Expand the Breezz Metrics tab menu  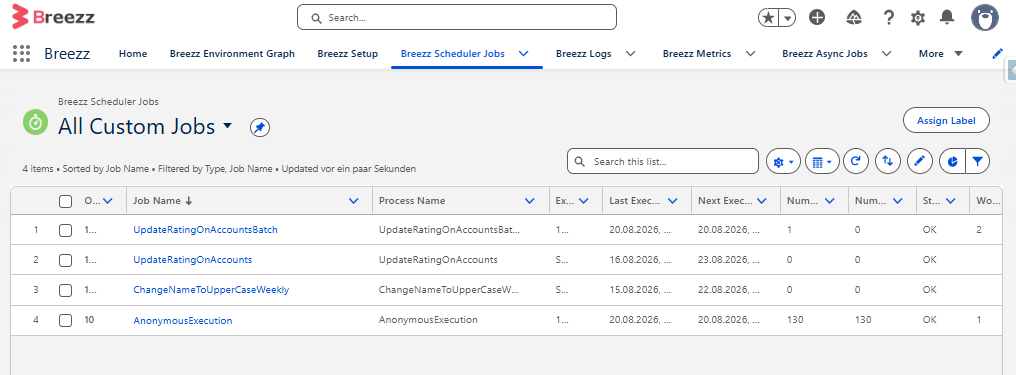point(750,54)
